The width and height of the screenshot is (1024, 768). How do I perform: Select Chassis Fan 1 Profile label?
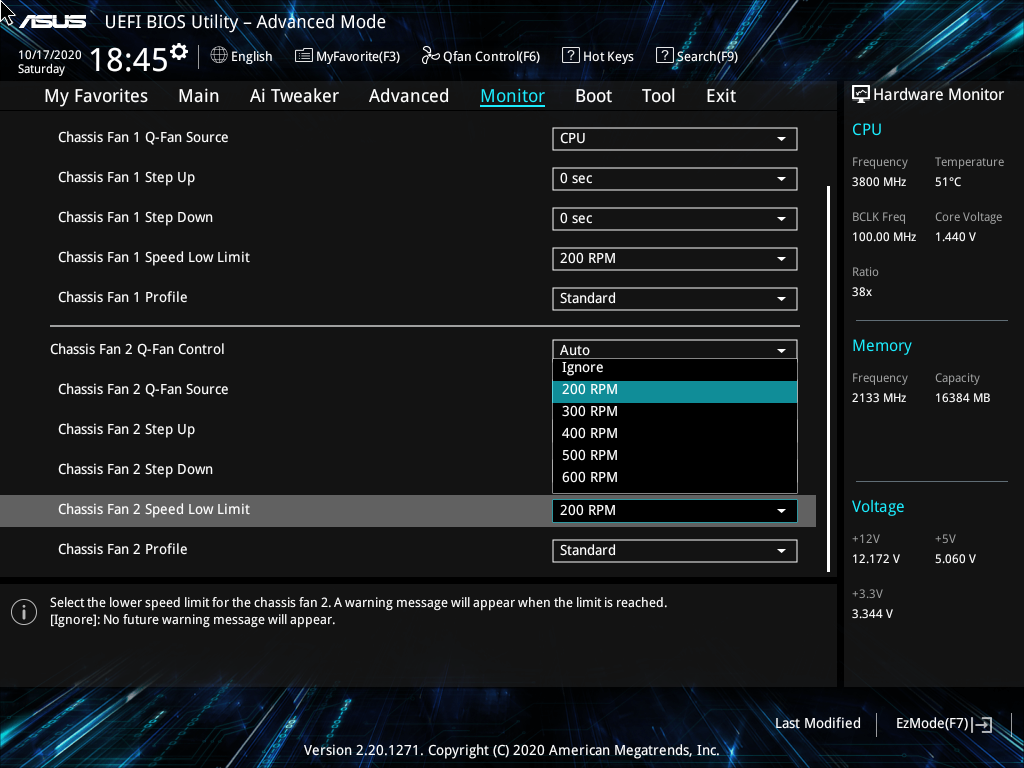tap(123, 297)
